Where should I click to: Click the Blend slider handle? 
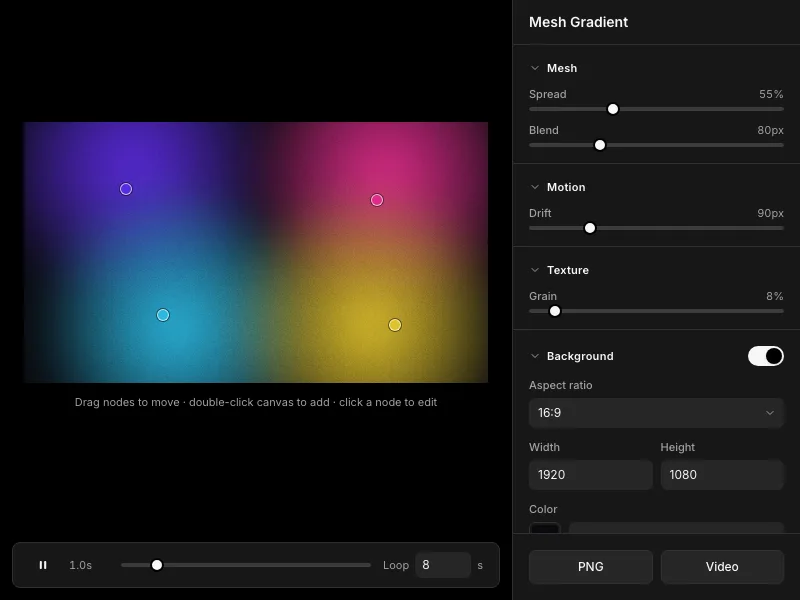[600, 145]
